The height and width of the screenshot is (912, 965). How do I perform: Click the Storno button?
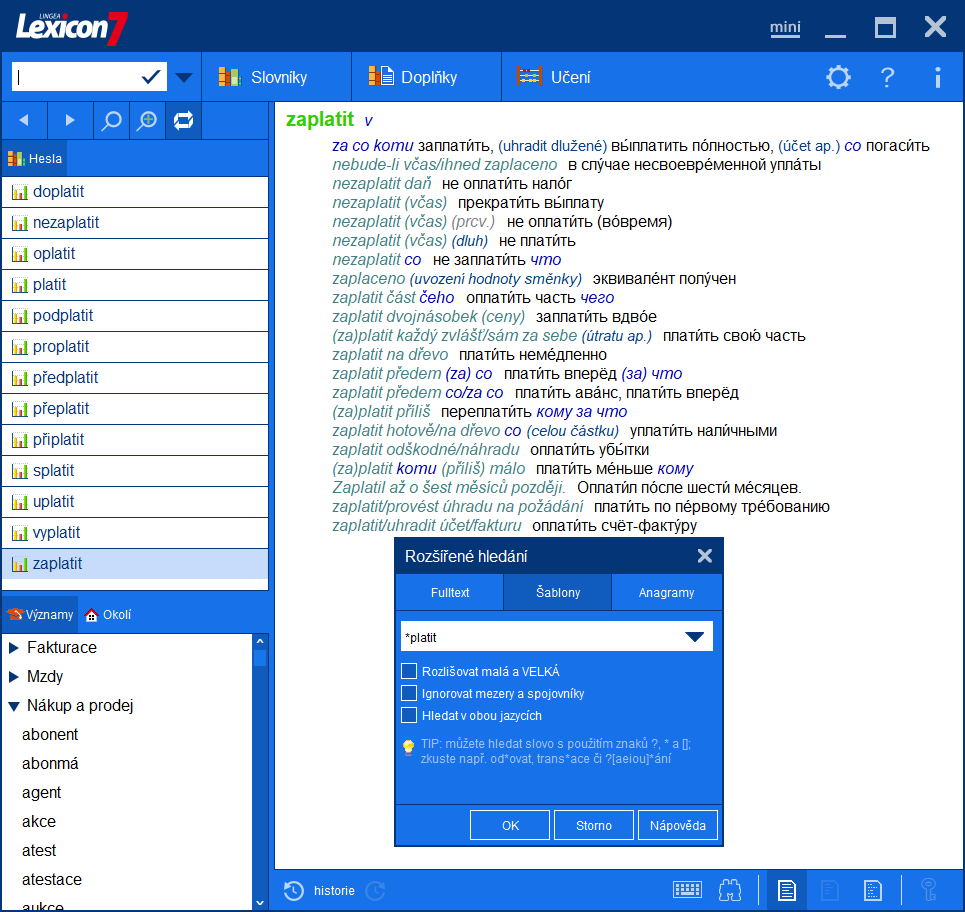(x=594, y=825)
